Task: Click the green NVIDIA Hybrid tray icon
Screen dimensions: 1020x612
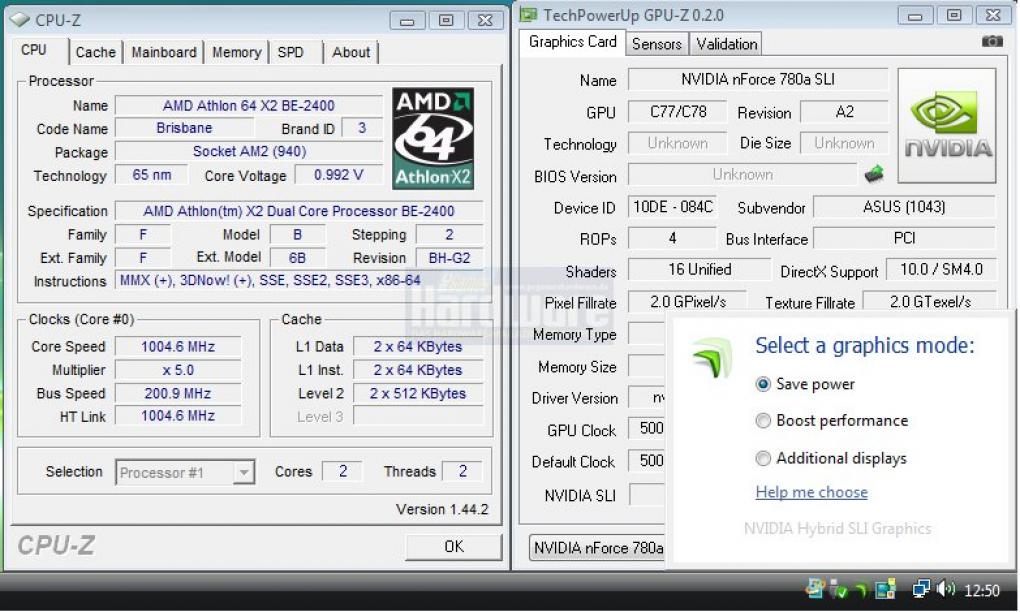Action: click(x=861, y=590)
